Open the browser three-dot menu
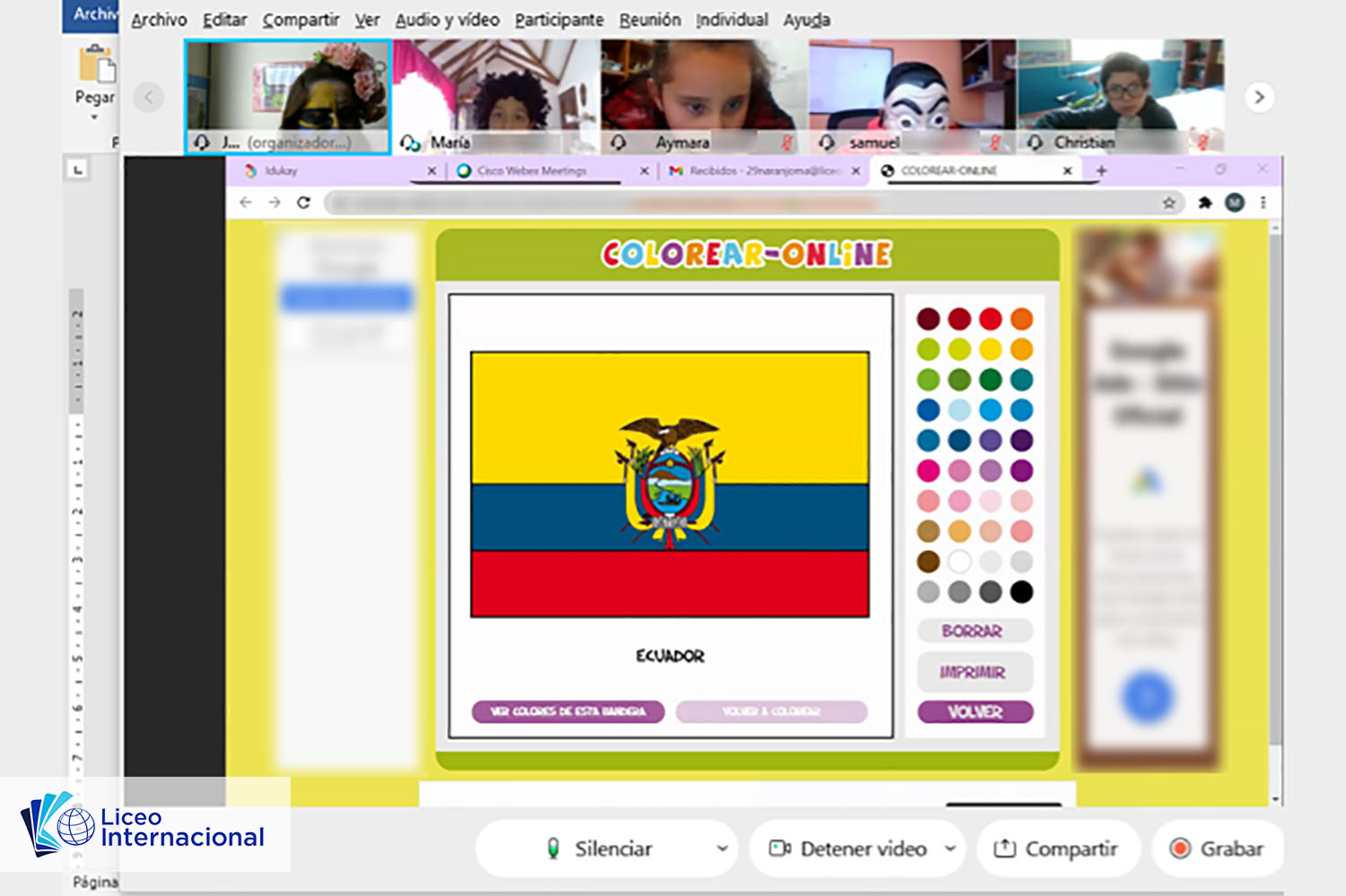 pyautogui.click(x=1263, y=203)
